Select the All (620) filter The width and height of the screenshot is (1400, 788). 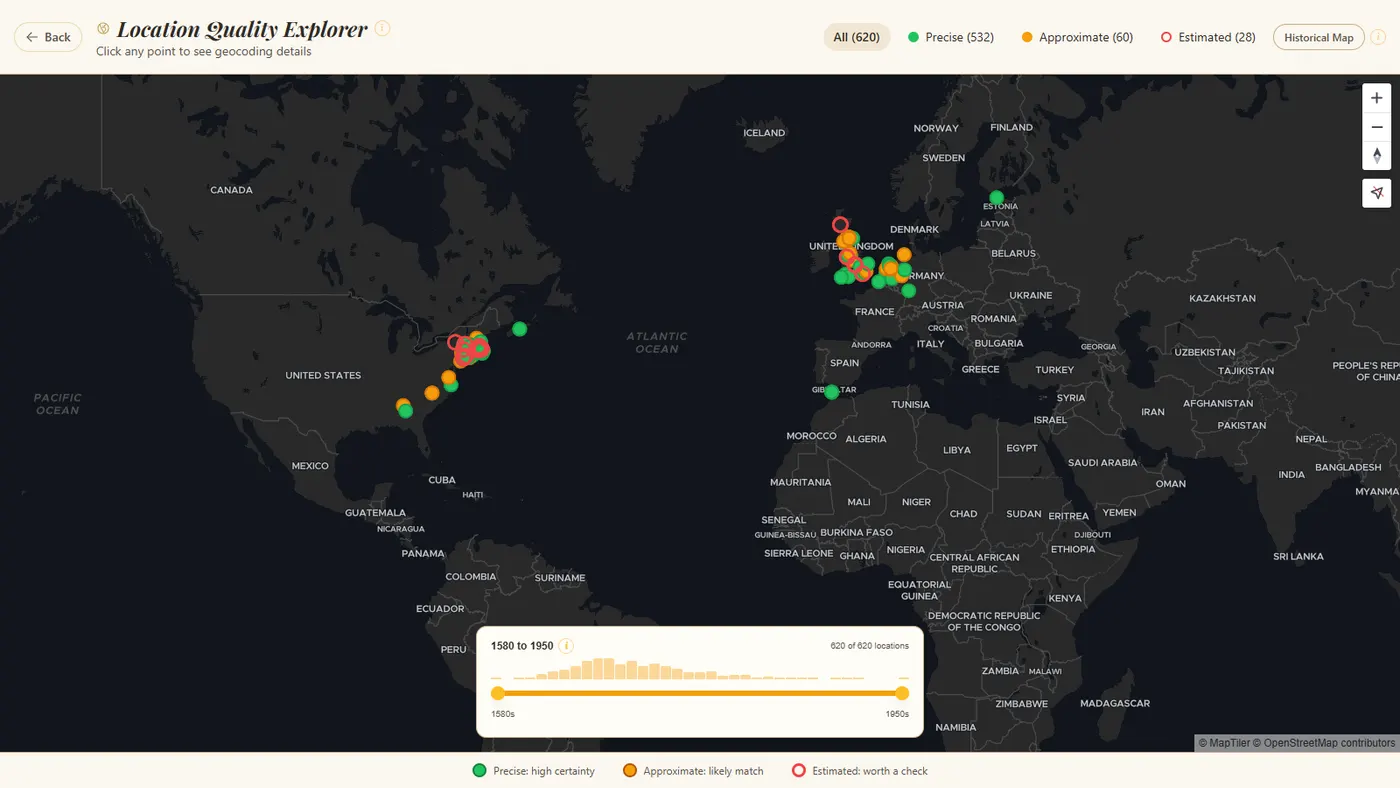coord(857,37)
